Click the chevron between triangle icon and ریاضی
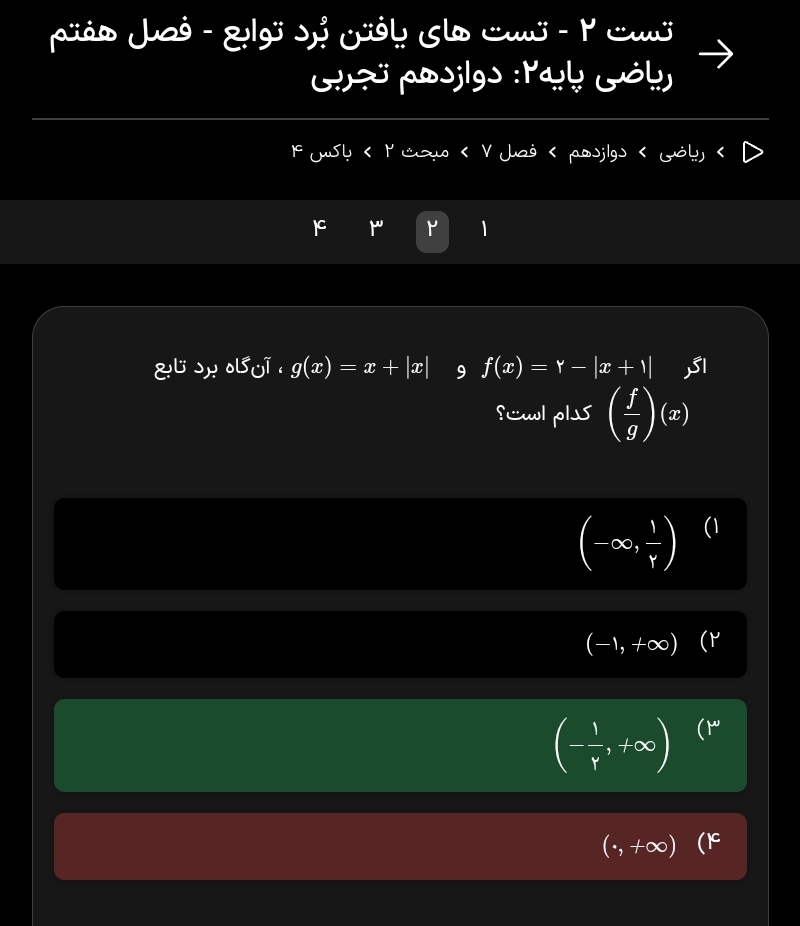 pos(721,152)
